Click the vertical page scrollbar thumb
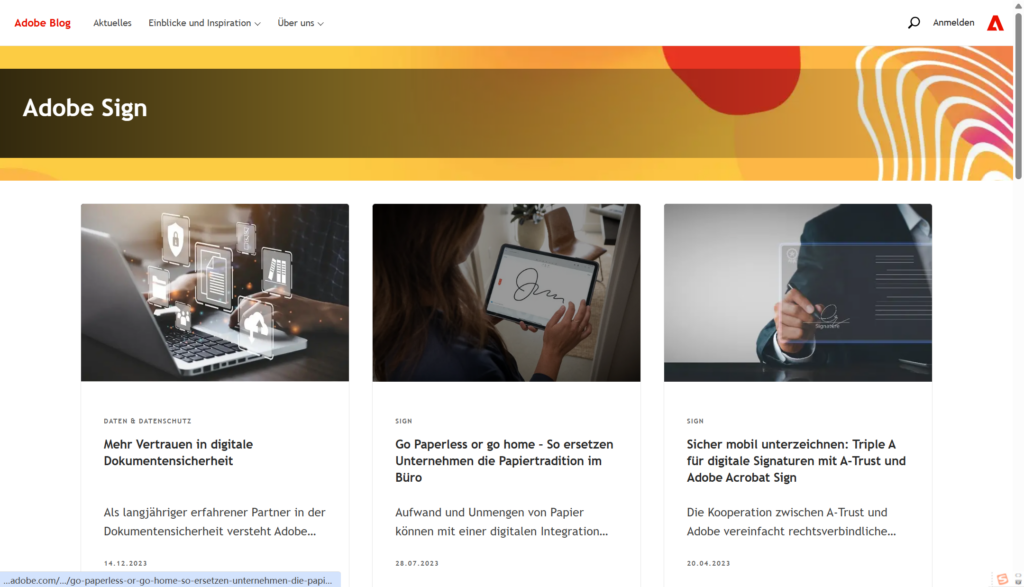The height and width of the screenshot is (587, 1024). tap(1018, 95)
